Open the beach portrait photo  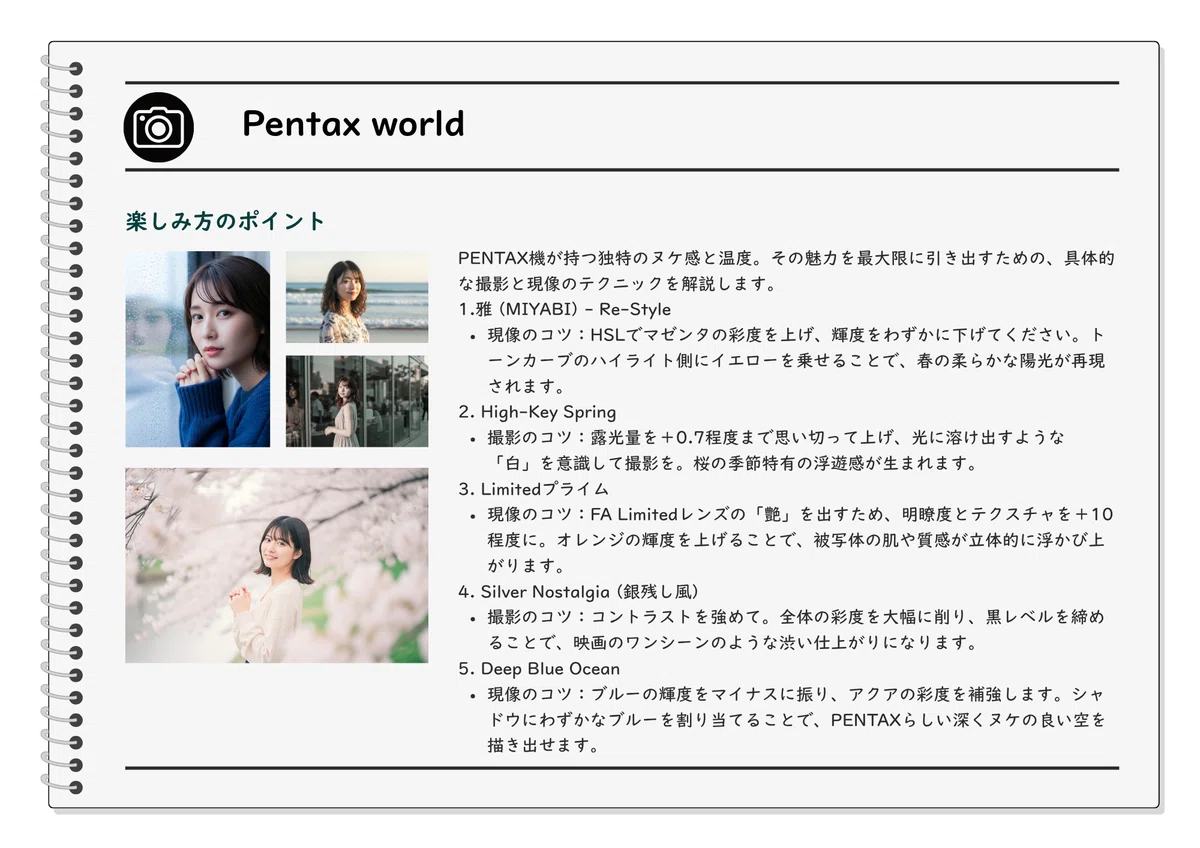pyautogui.click(x=357, y=297)
